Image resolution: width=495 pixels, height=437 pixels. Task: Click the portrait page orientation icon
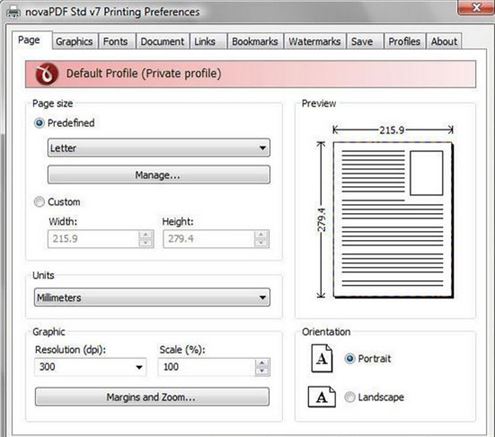322,358
